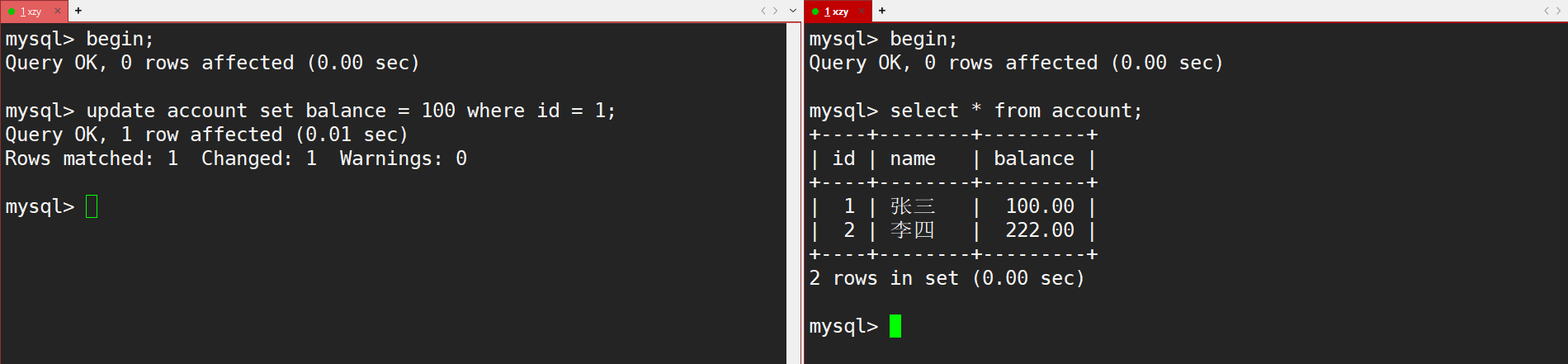This screenshot has height=364, width=1568.
Task: Click the name 李四 in result table
Action: pyautogui.click(x=913, y=230)
